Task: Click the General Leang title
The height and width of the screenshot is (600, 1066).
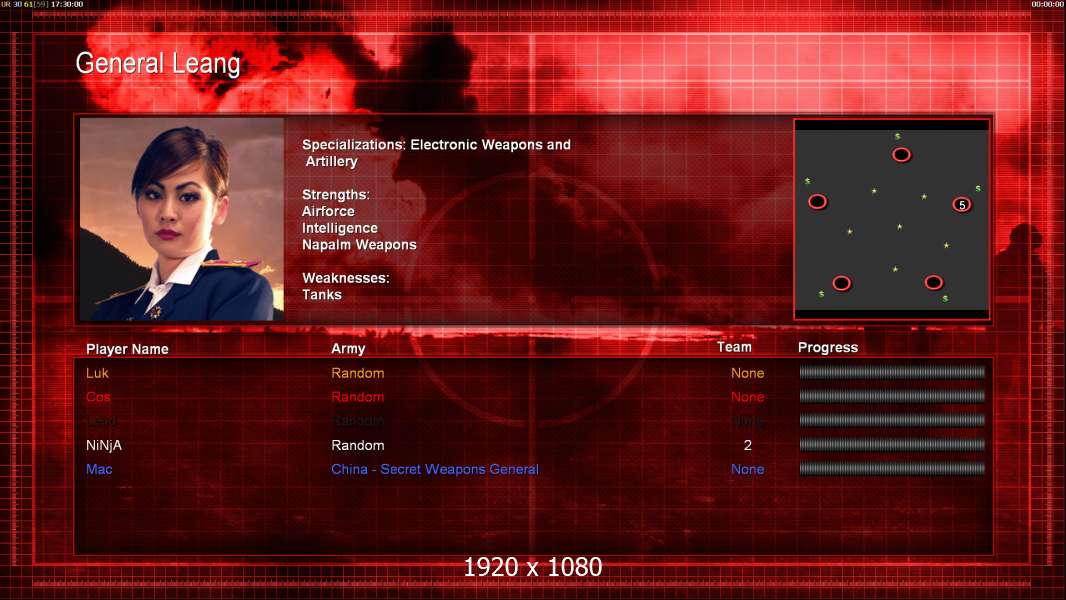Action: pos(158,64)
